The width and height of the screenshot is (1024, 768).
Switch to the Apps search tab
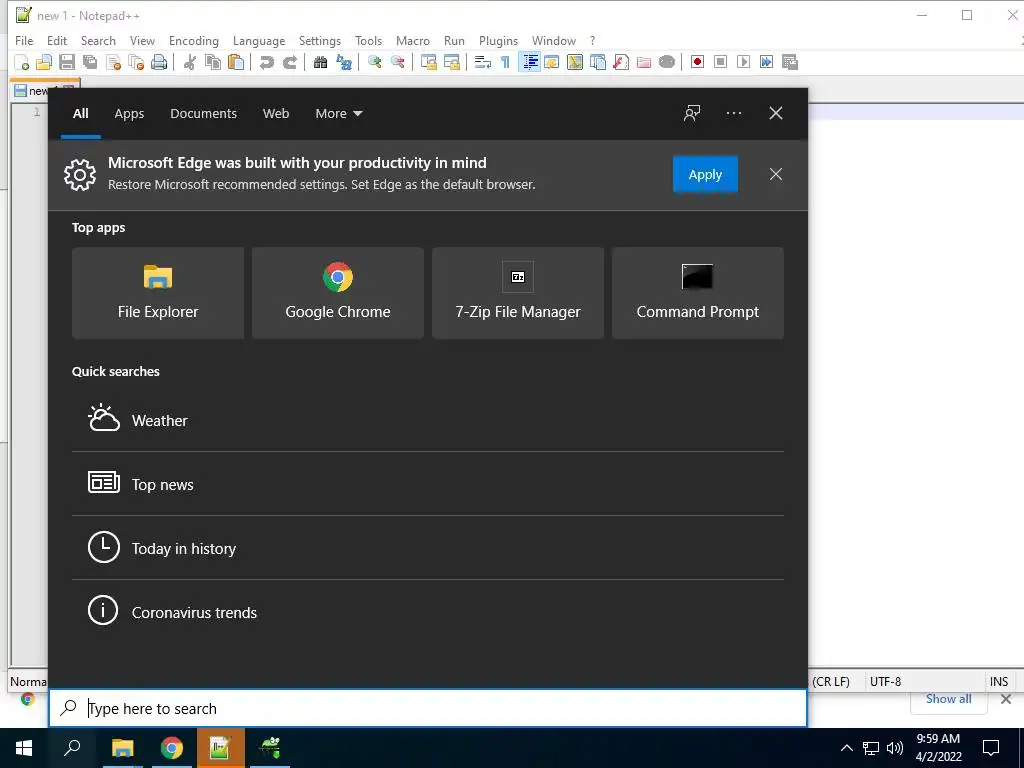[129, 114]
